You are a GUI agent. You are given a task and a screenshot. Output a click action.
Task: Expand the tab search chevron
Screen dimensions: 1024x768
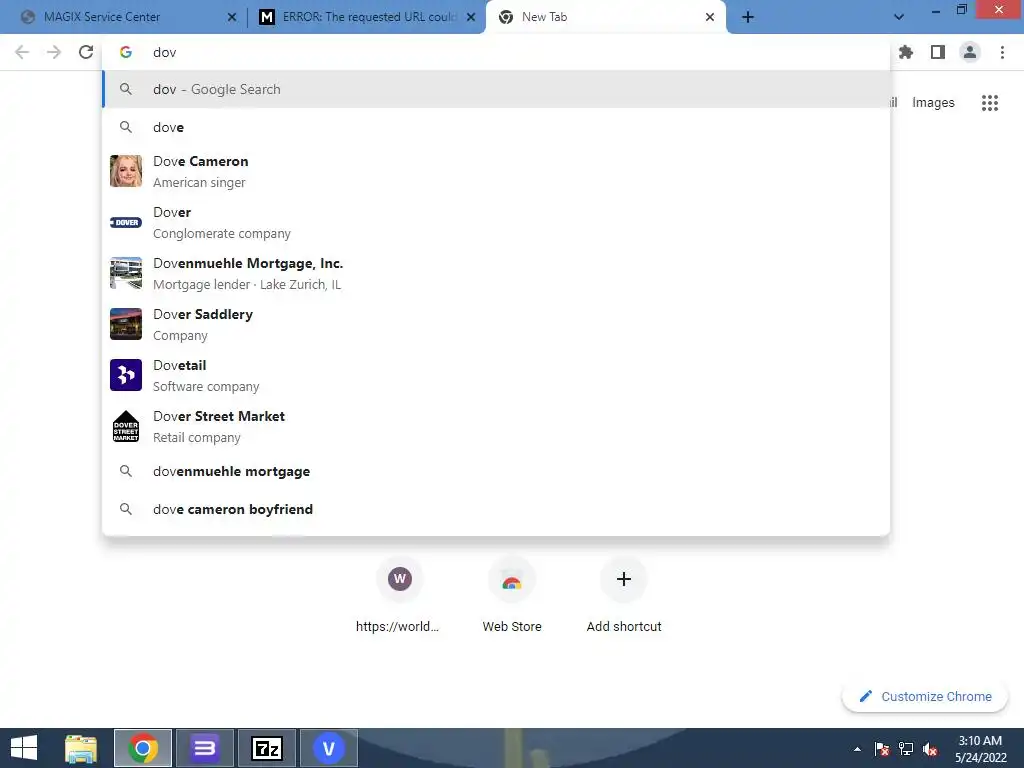[899, 17]
